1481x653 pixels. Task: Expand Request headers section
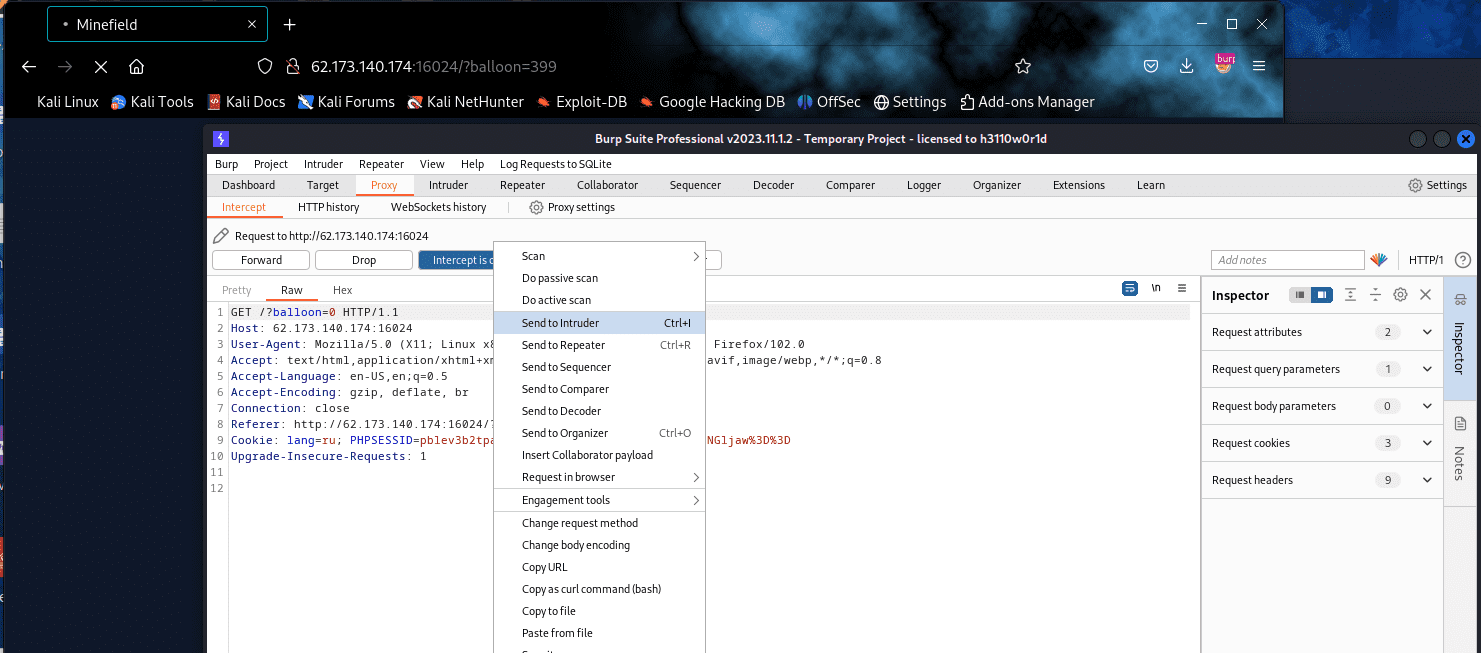1427,480
